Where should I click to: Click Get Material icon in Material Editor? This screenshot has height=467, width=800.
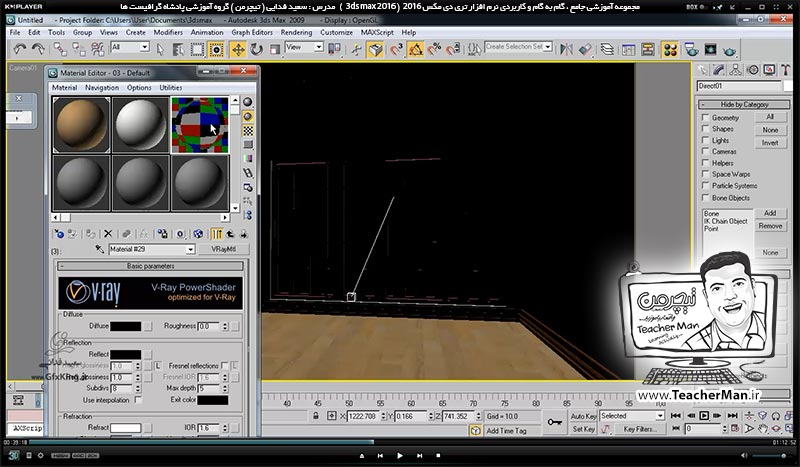pyautogui.click(x=59, y=234)
